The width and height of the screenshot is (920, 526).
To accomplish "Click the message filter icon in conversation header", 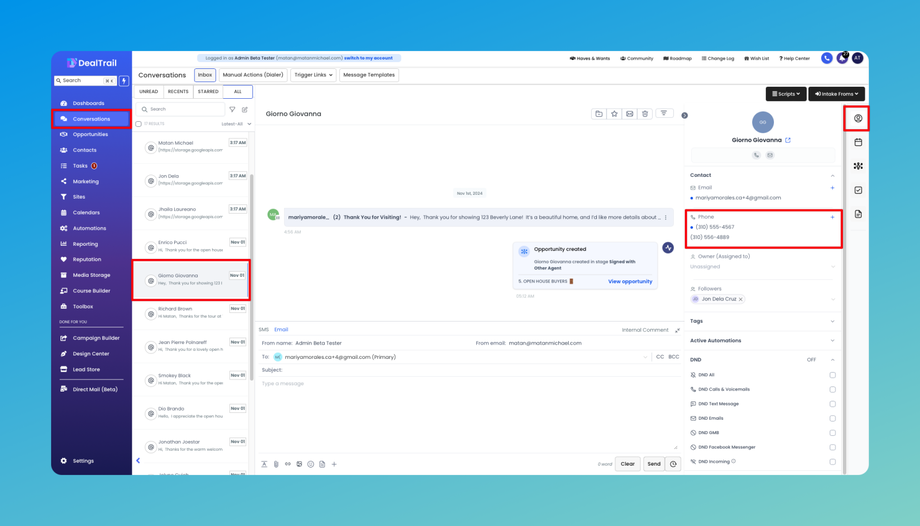I will 664,113.
